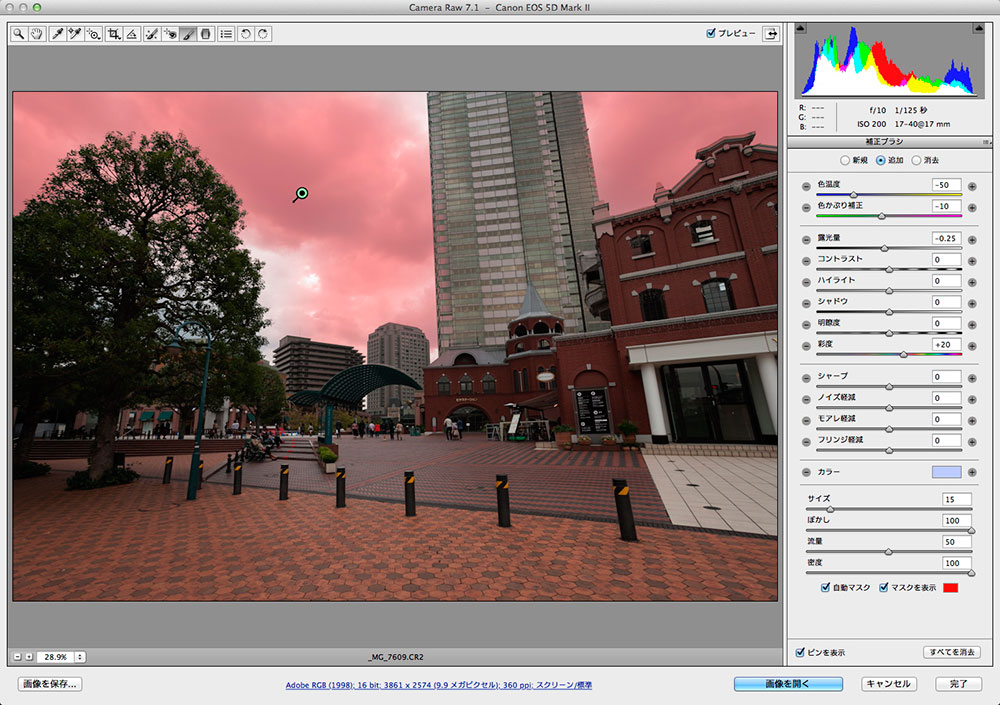The width and height of the screenshot is (1000, 705).
Task: Select the White Balance eyedropper tool
Action: point(57,34)
